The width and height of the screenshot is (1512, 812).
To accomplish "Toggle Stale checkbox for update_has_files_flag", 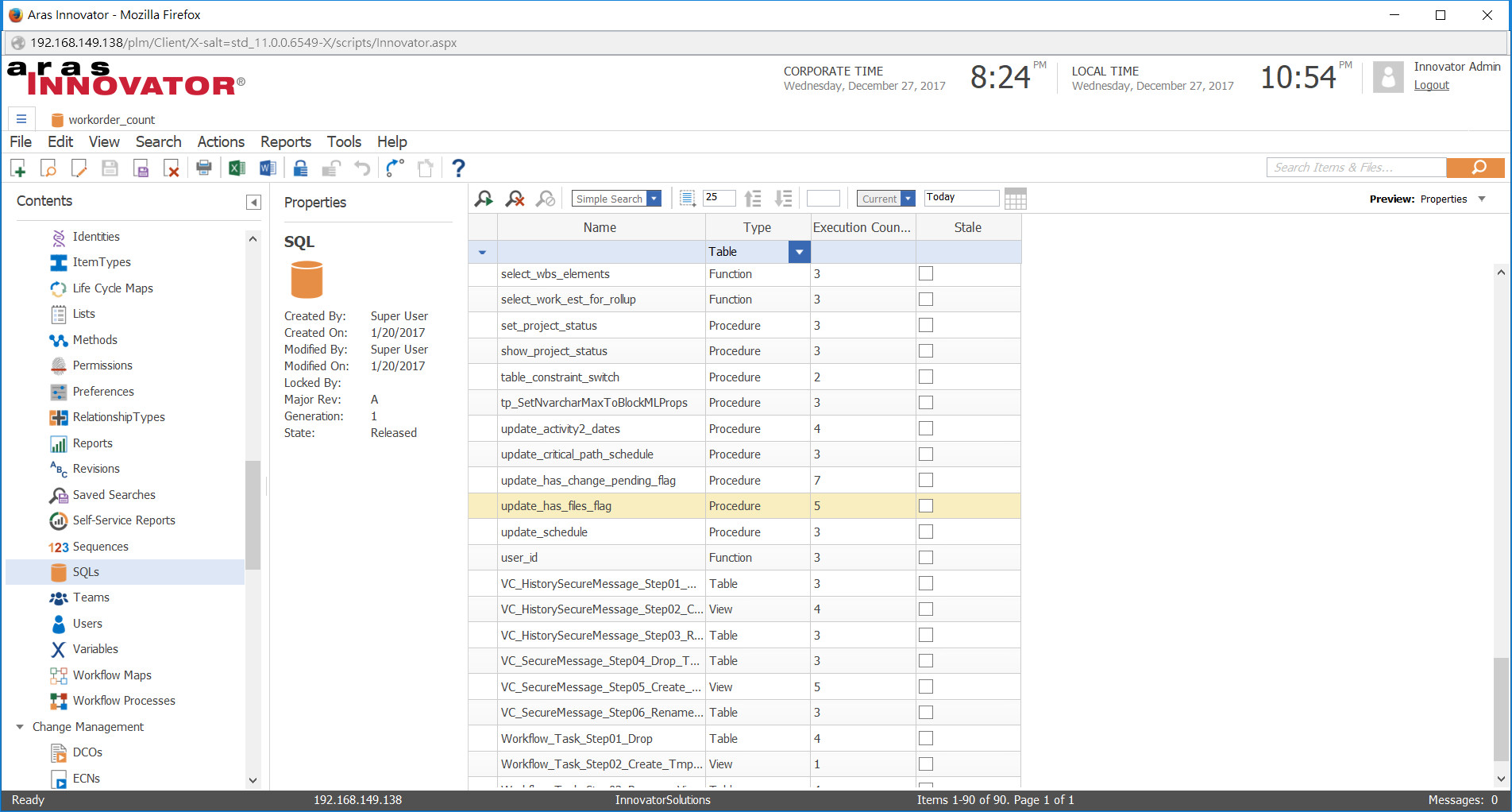I will coord(926,505).
